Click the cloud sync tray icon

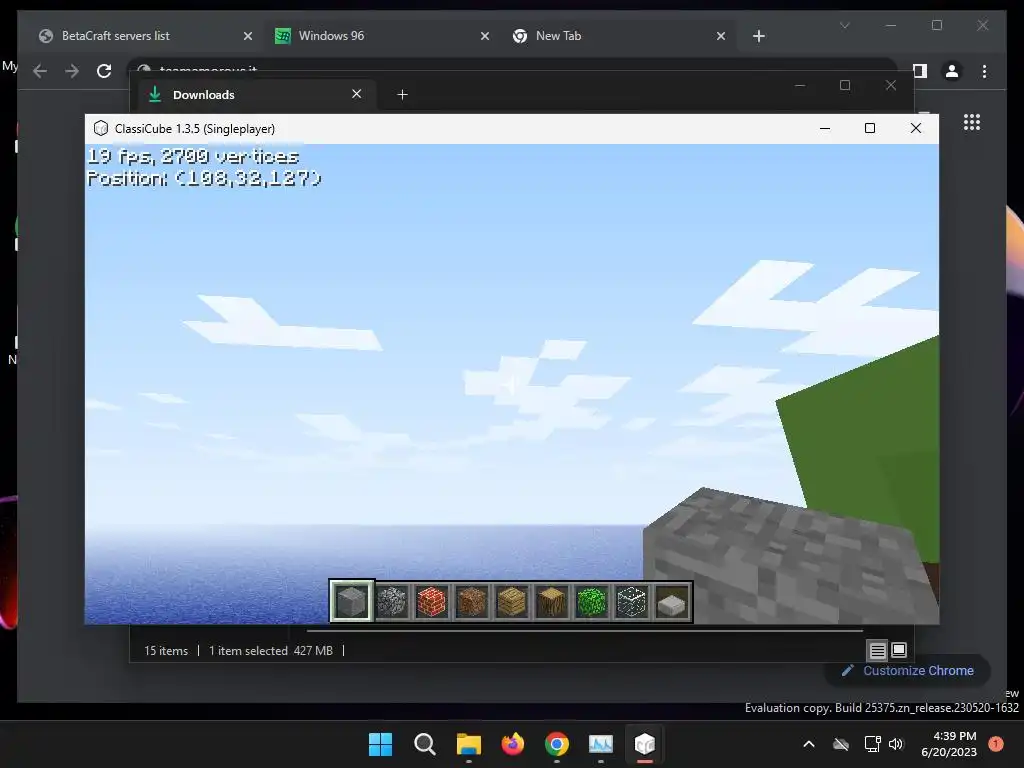coord(841,744)
